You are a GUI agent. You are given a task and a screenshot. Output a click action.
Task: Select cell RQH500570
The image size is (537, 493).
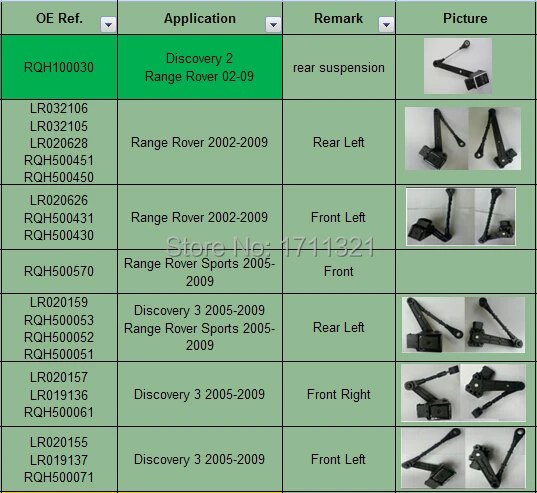59,271
